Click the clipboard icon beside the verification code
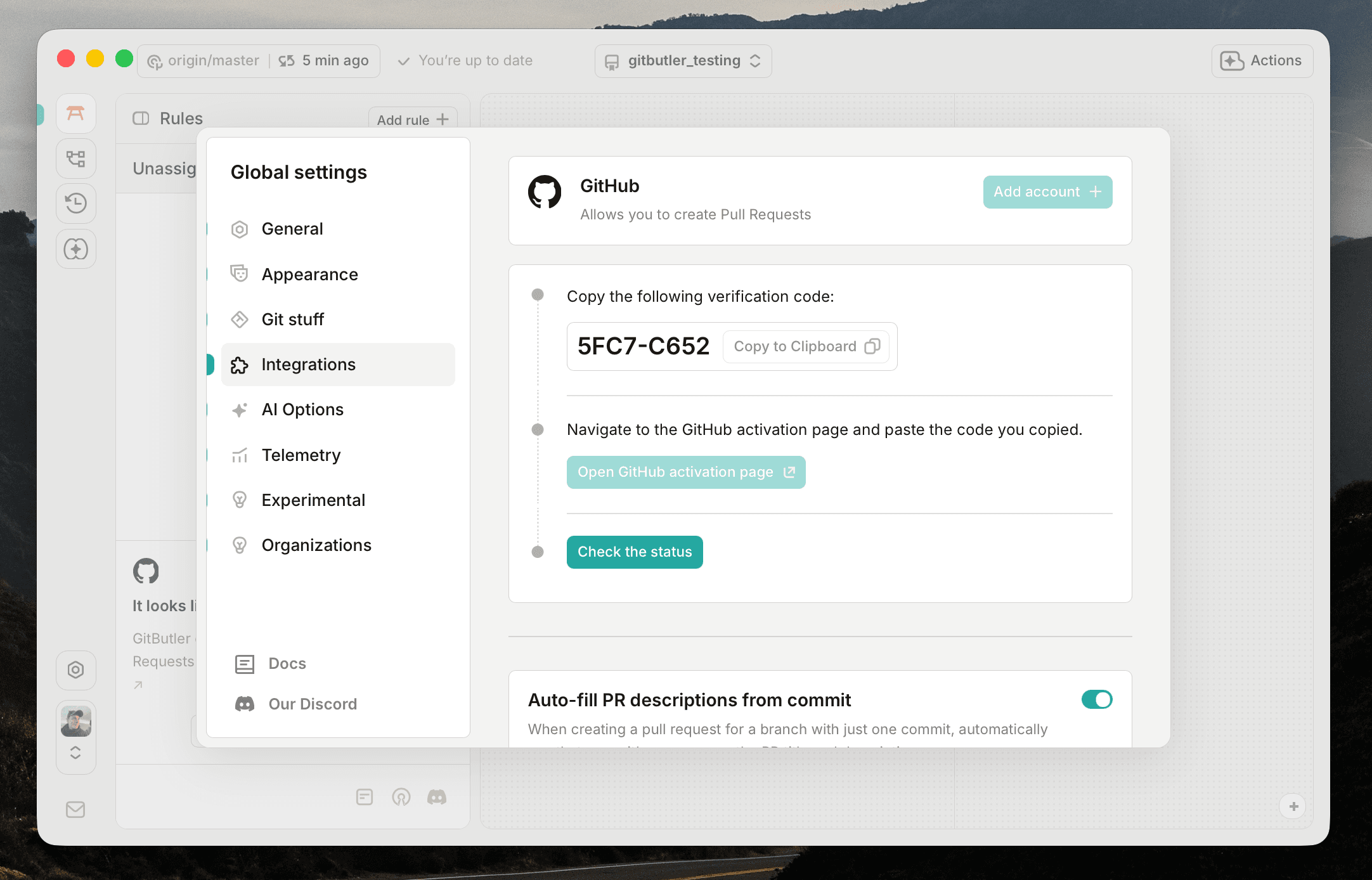The image size is (1372, 880). coord(873,346)
